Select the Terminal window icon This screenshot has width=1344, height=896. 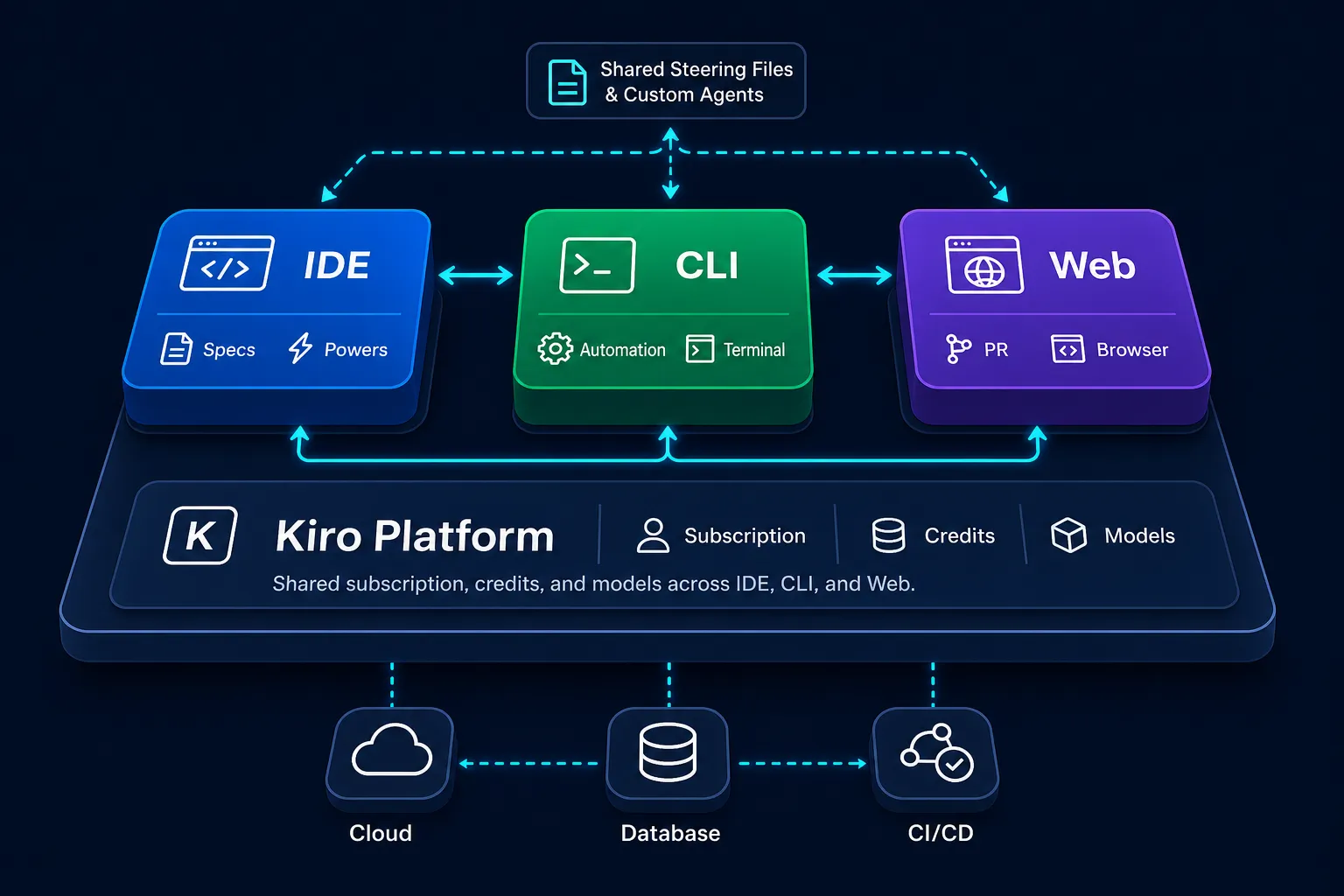(x=700, y=349)
